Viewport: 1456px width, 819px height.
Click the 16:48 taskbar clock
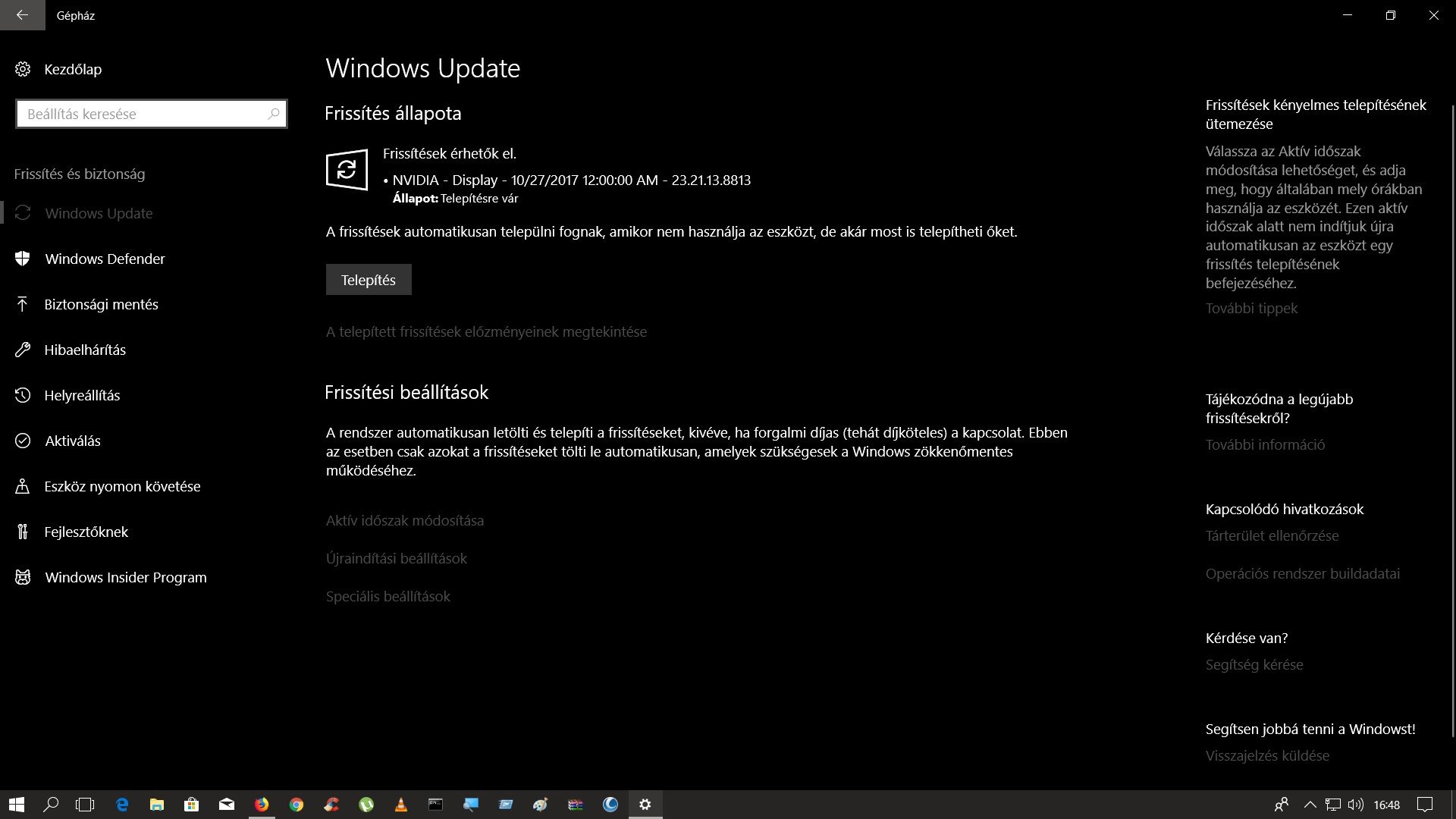point(1386,805)
